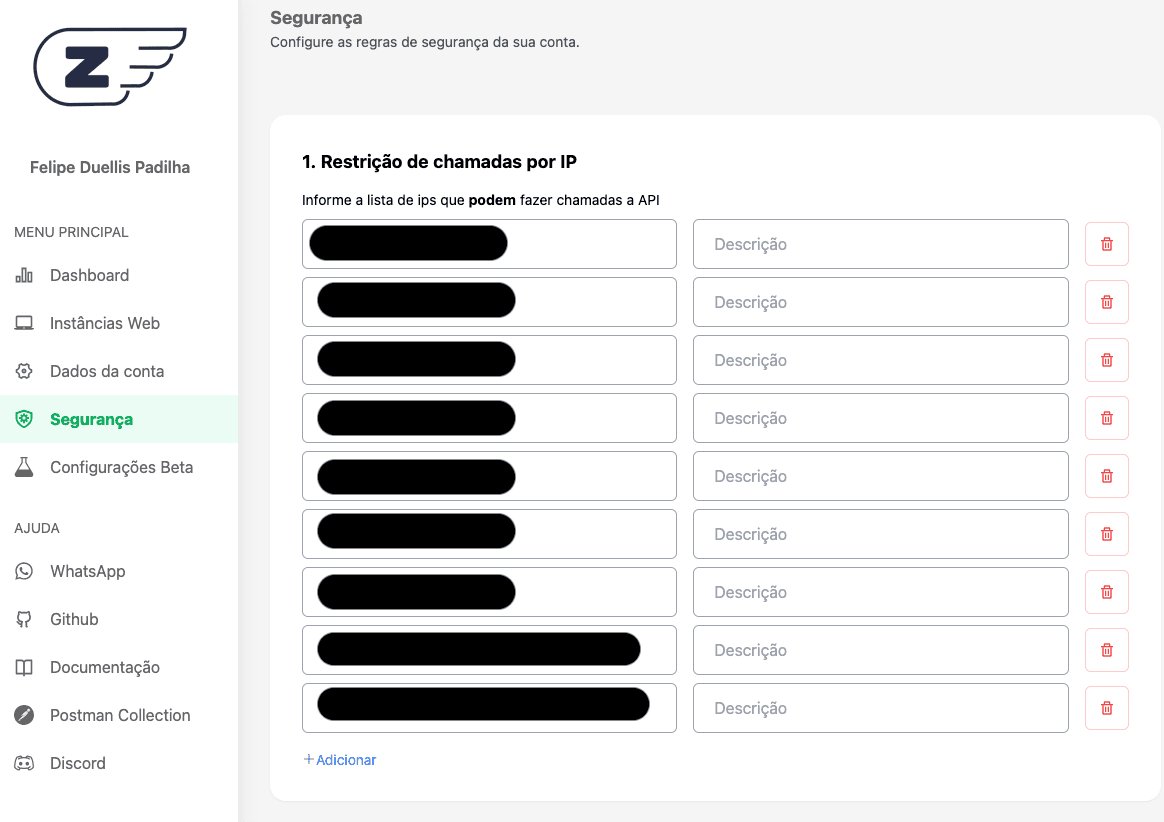The width and height of the screenshot is (1164, 822).
Task: Delete the sixth IP row with trash icon
Action: click(1107, 534)
